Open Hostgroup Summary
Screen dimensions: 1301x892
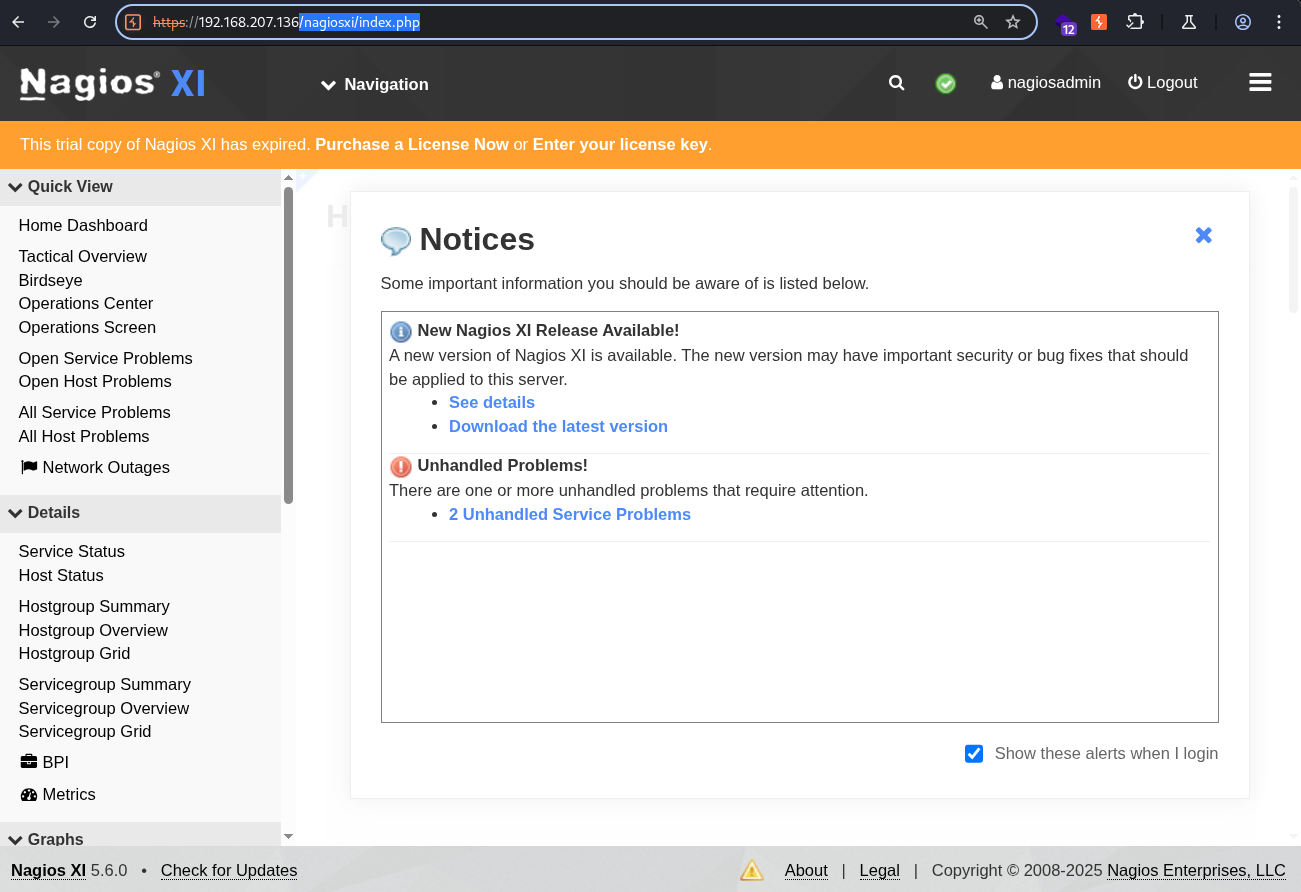[94, 606]
